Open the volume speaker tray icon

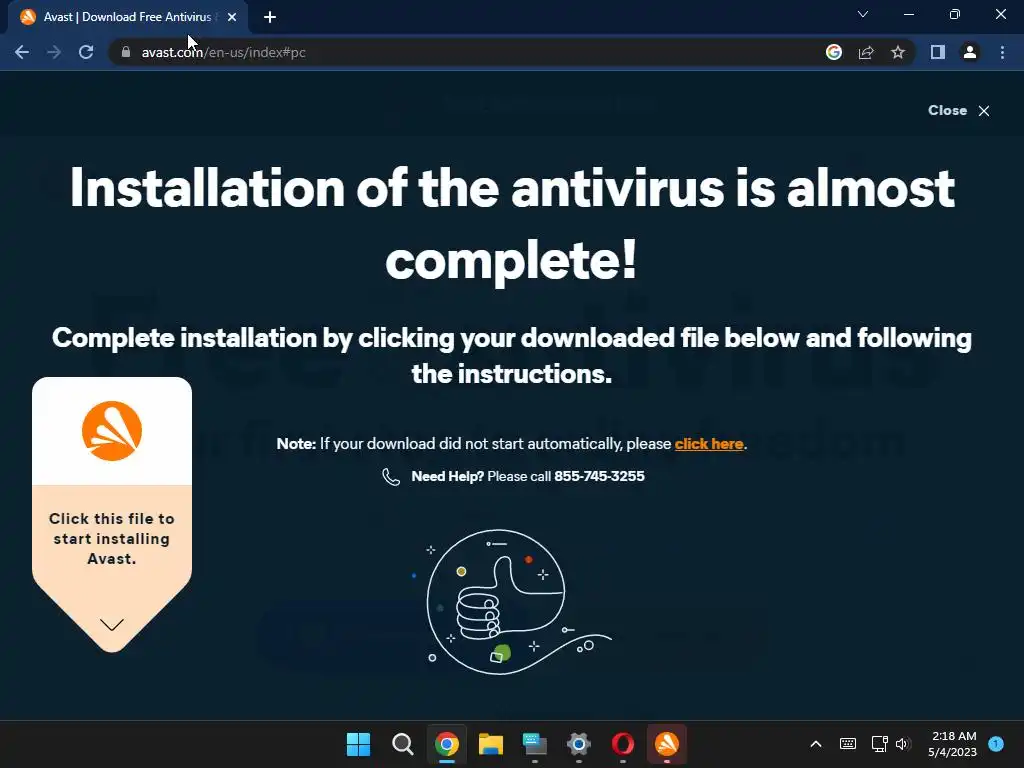(x=903, y=744)
